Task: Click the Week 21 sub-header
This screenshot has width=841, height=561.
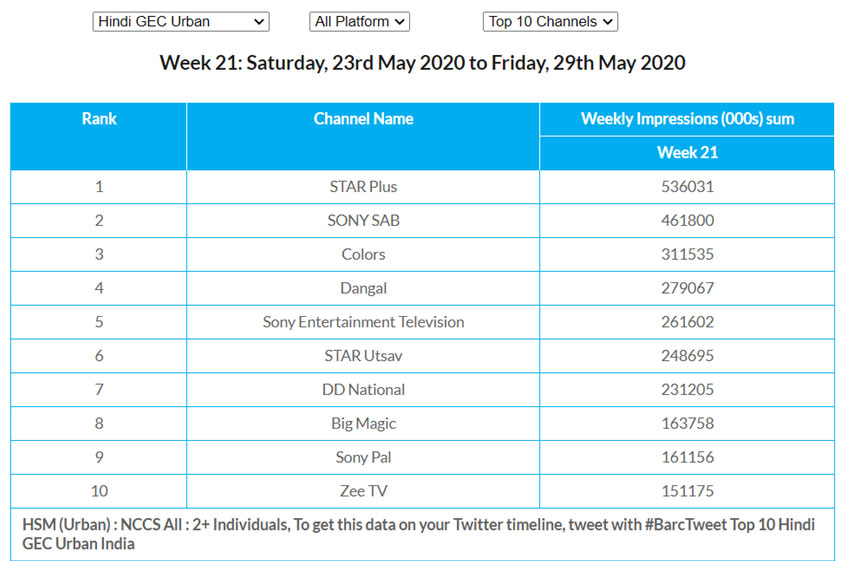Action: [687, 153]
